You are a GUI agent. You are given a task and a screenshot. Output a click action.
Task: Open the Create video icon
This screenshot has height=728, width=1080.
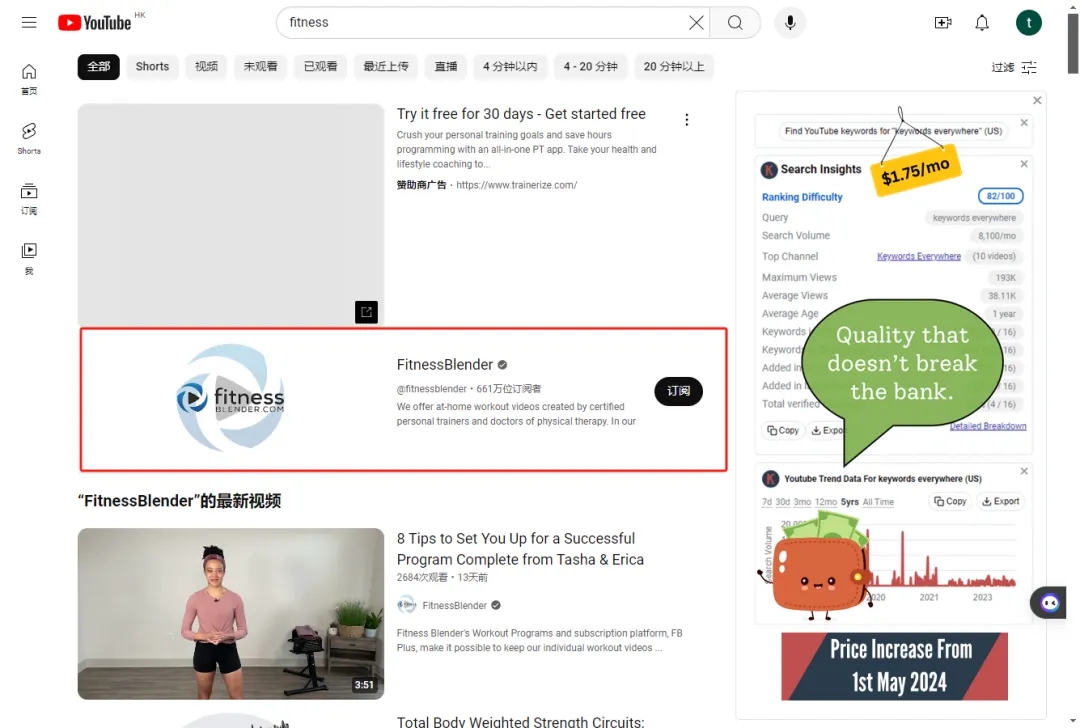(942, 22)
